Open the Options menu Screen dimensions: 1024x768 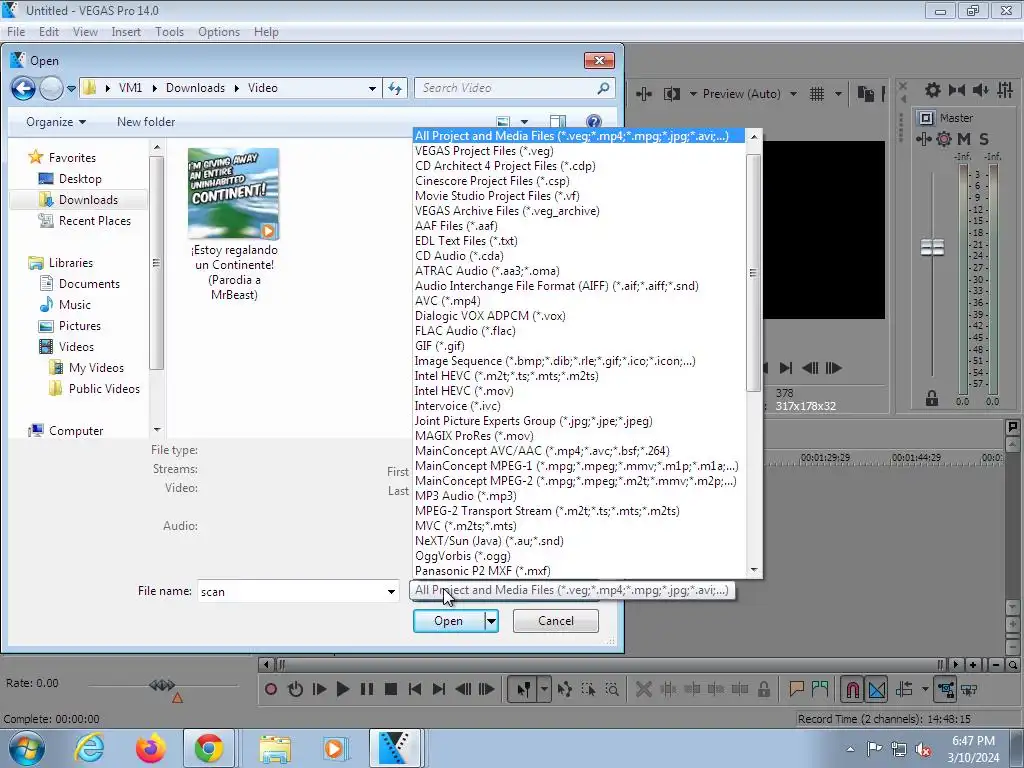pos(219,31)
